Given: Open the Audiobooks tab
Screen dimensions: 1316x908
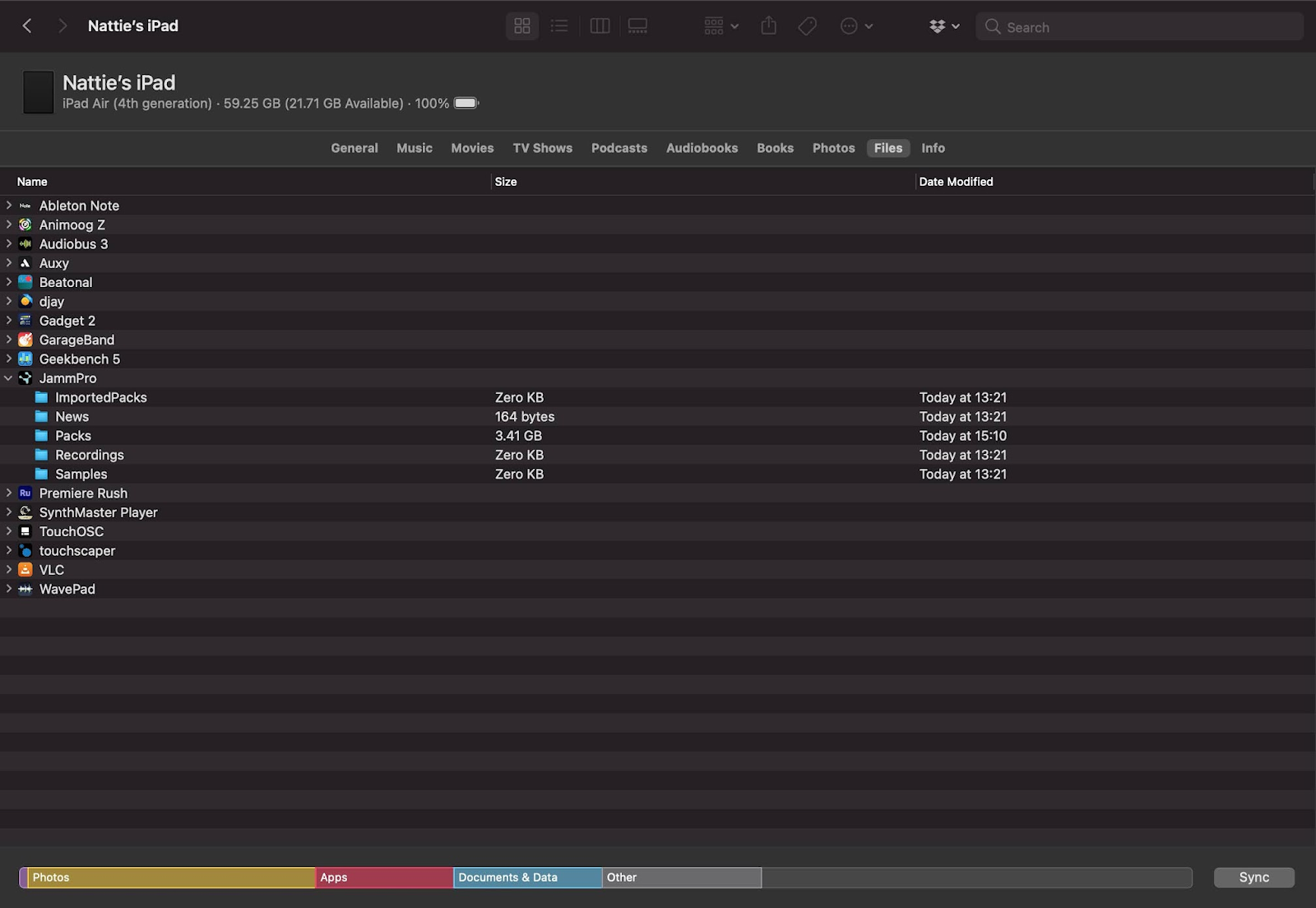Looking at the screenshot, I should [702, 148].
